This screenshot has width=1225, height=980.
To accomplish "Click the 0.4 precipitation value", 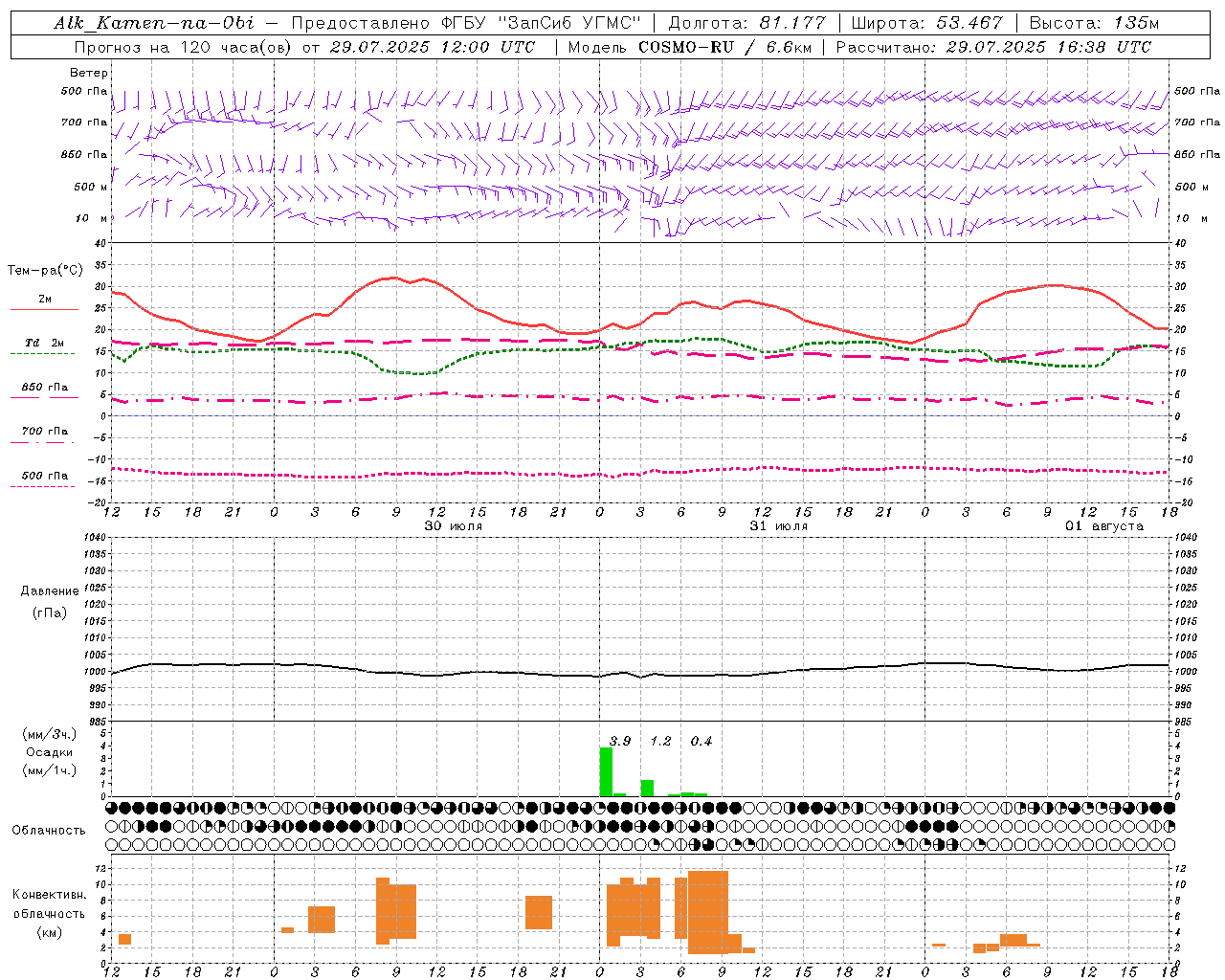I will tap(702, 741).
